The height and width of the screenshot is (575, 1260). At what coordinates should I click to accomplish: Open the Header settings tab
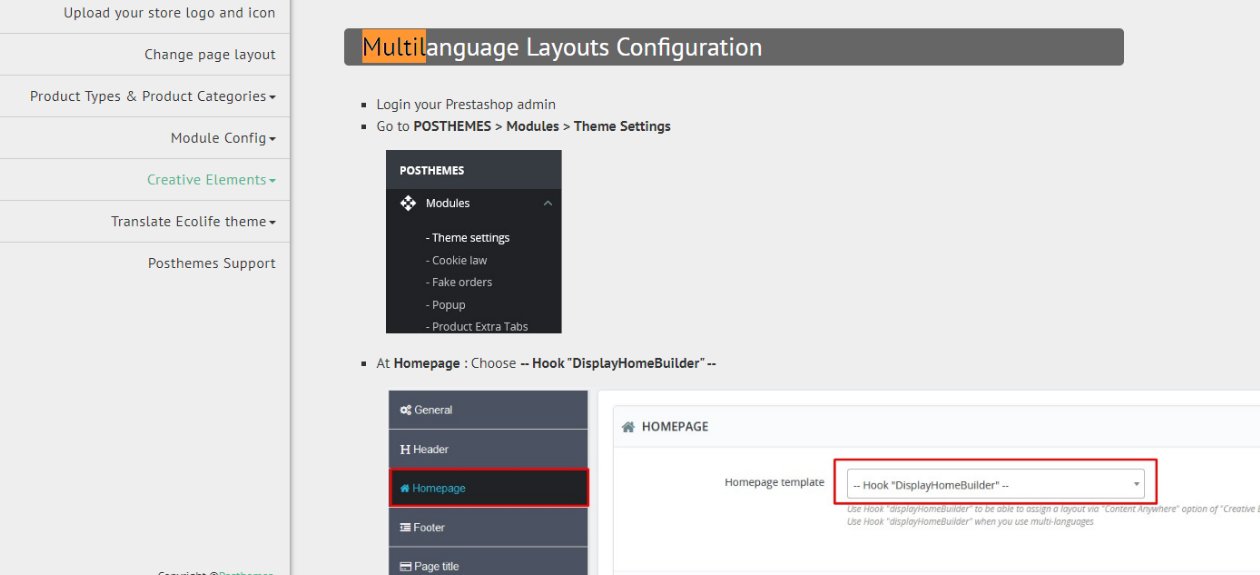tap(488, 449)
